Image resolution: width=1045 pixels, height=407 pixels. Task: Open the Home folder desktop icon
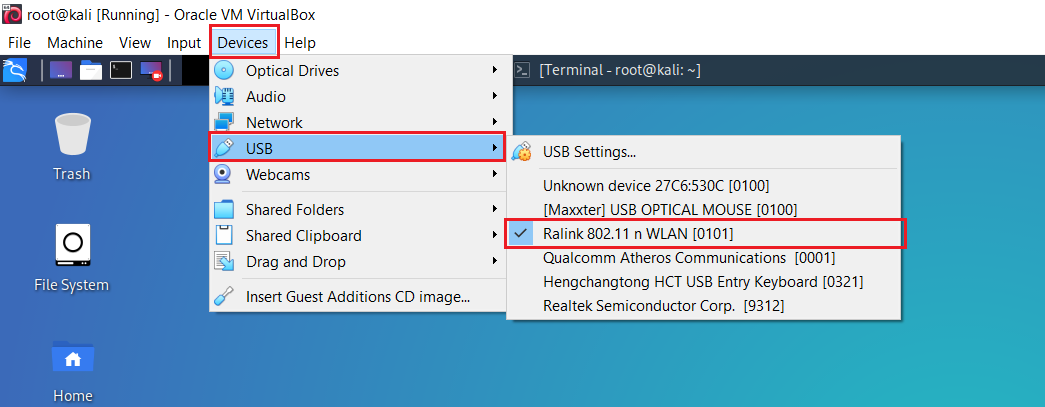(x=72, y=359)
